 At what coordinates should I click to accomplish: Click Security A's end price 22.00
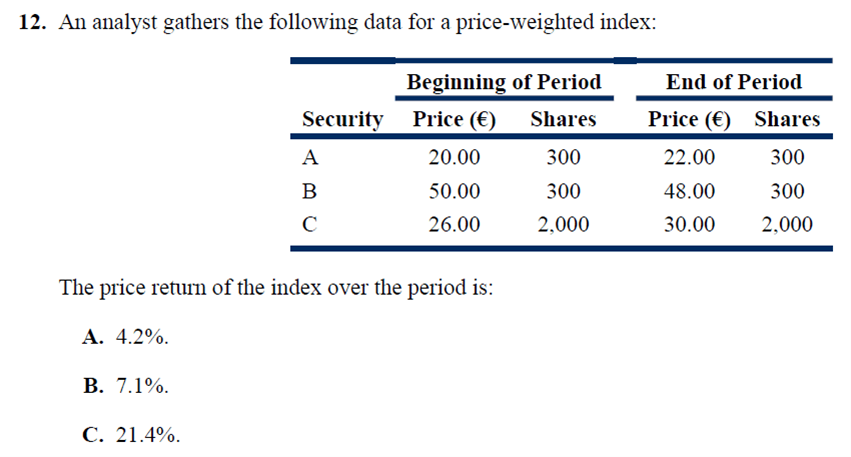tap(689, 157)
